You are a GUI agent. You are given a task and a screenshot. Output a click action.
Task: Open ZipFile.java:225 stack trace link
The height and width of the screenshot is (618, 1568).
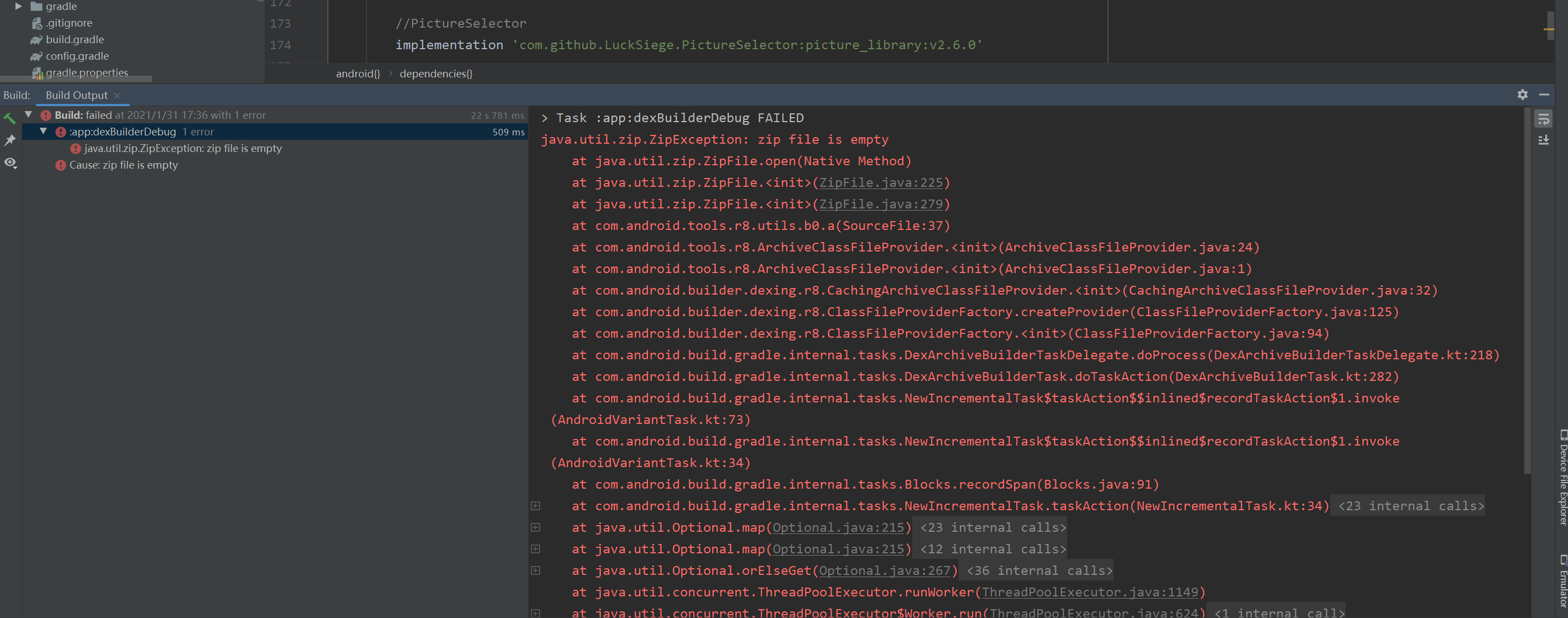tap(880, 182)
